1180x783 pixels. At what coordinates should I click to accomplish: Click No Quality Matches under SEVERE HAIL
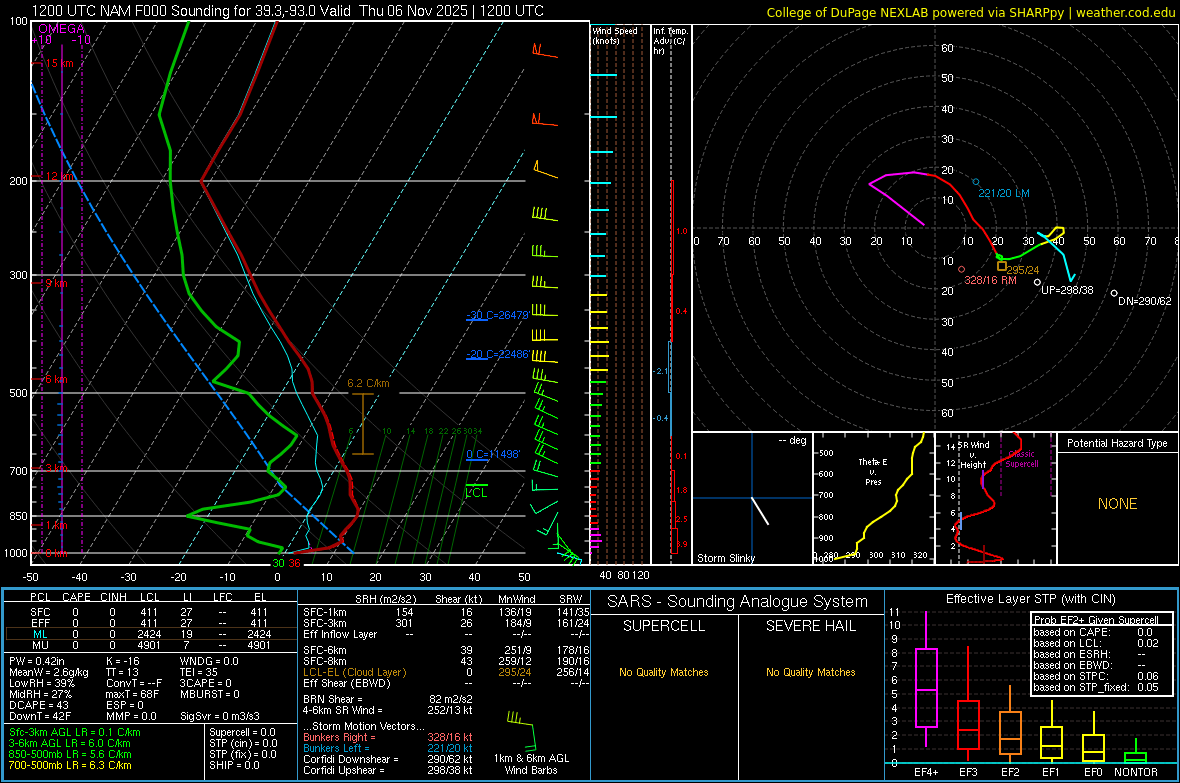pyautogui.click(x=810, y=672)
